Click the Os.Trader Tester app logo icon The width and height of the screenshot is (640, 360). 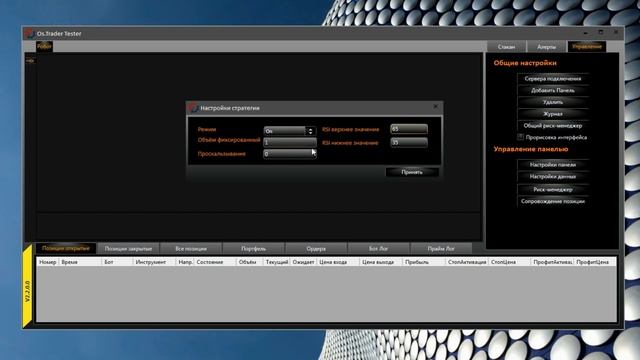click(x=29, y=33)
